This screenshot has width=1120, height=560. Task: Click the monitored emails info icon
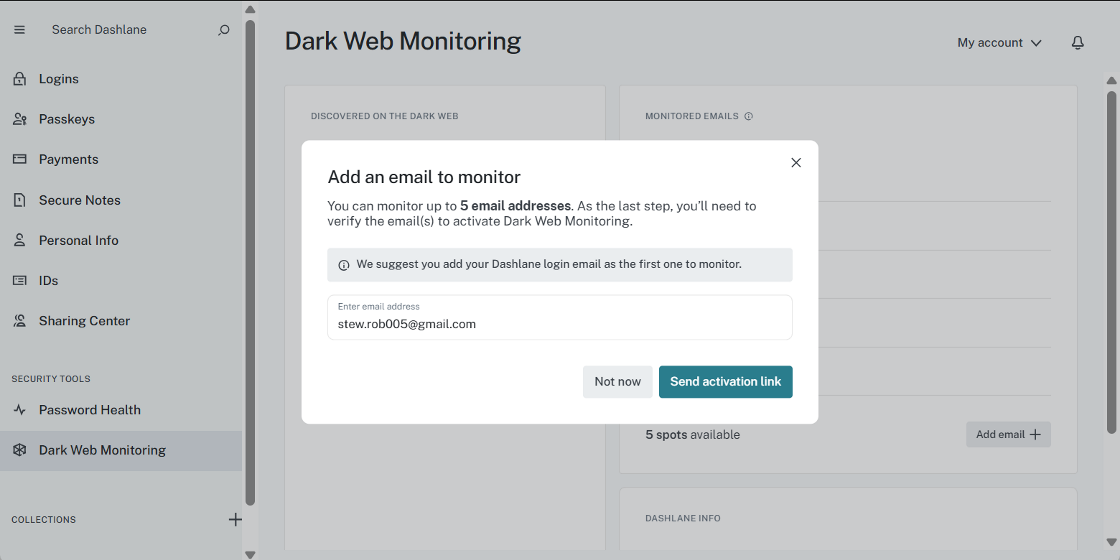[748, 116]
